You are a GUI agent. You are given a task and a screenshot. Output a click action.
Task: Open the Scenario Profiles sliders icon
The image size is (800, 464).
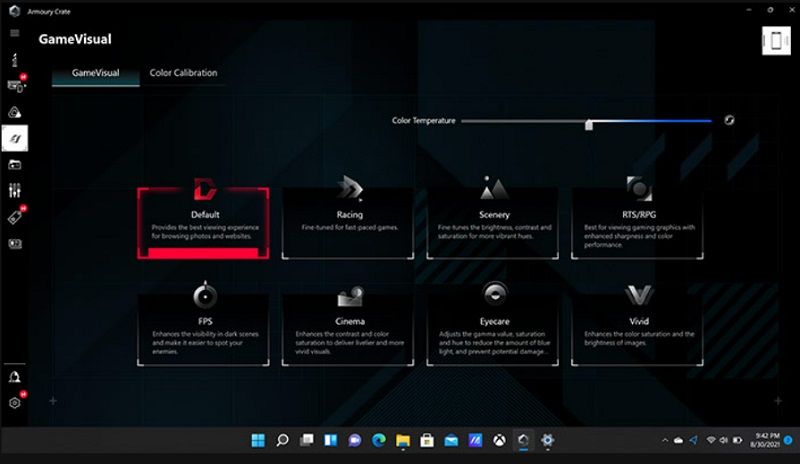pos(15,191)
